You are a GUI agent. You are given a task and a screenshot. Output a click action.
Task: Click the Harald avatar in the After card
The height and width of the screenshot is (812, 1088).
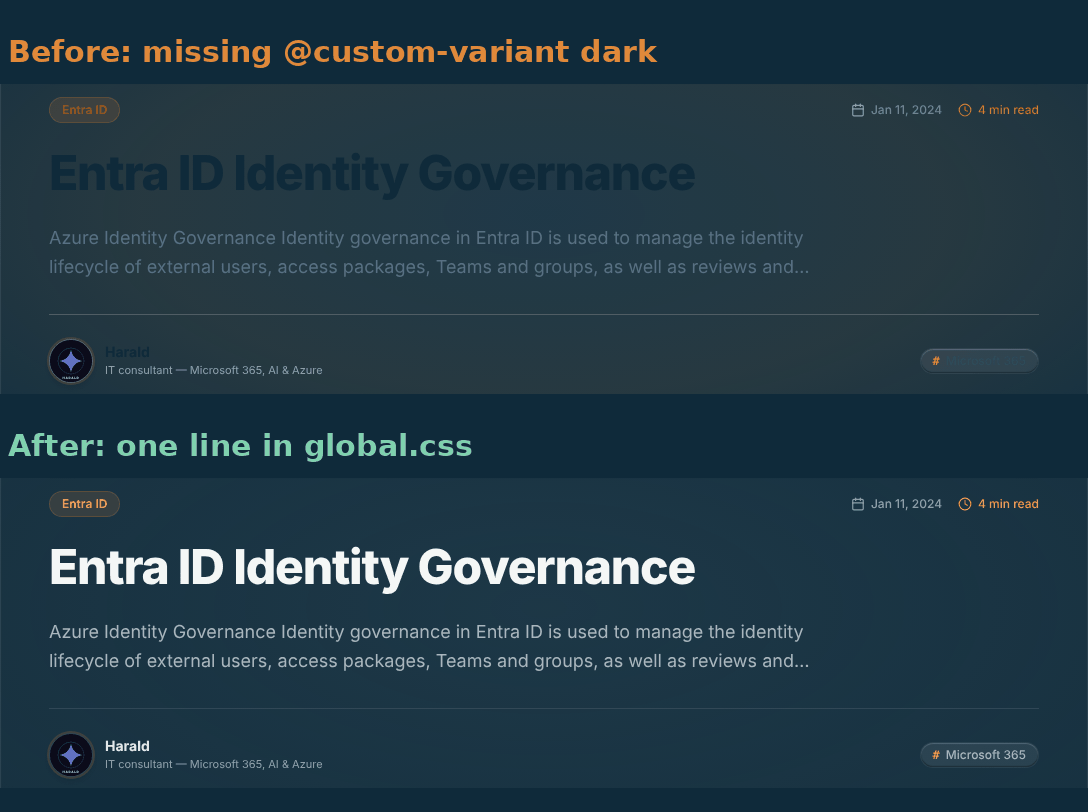click(x=71, y=755)
